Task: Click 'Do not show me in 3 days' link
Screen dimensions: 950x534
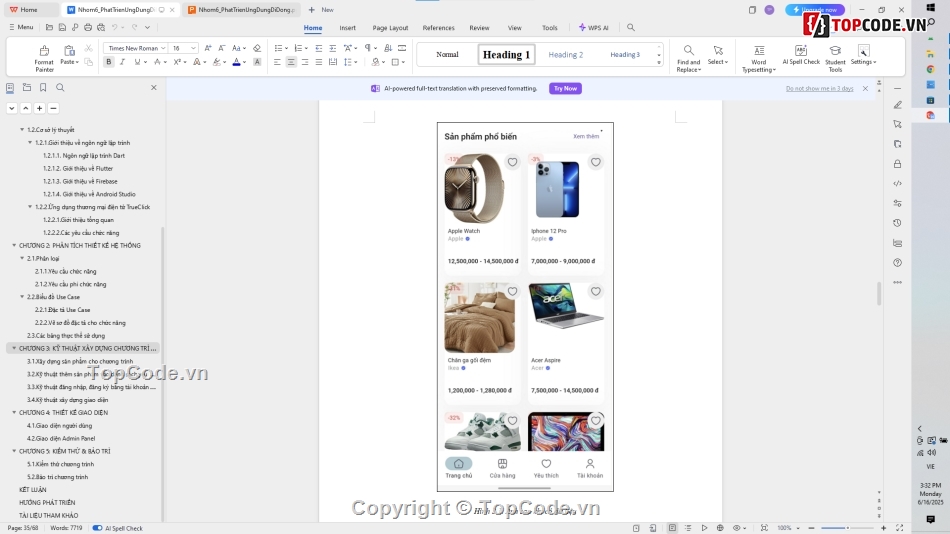Action: pos(819,88)
